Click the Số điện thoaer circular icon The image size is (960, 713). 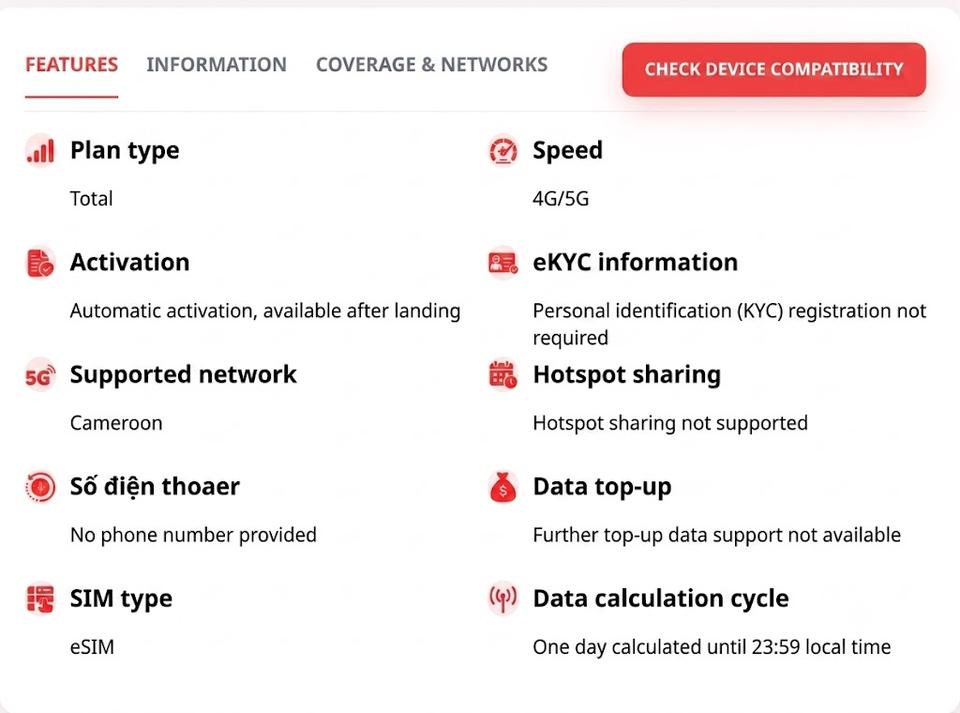[x=40, y=487]
